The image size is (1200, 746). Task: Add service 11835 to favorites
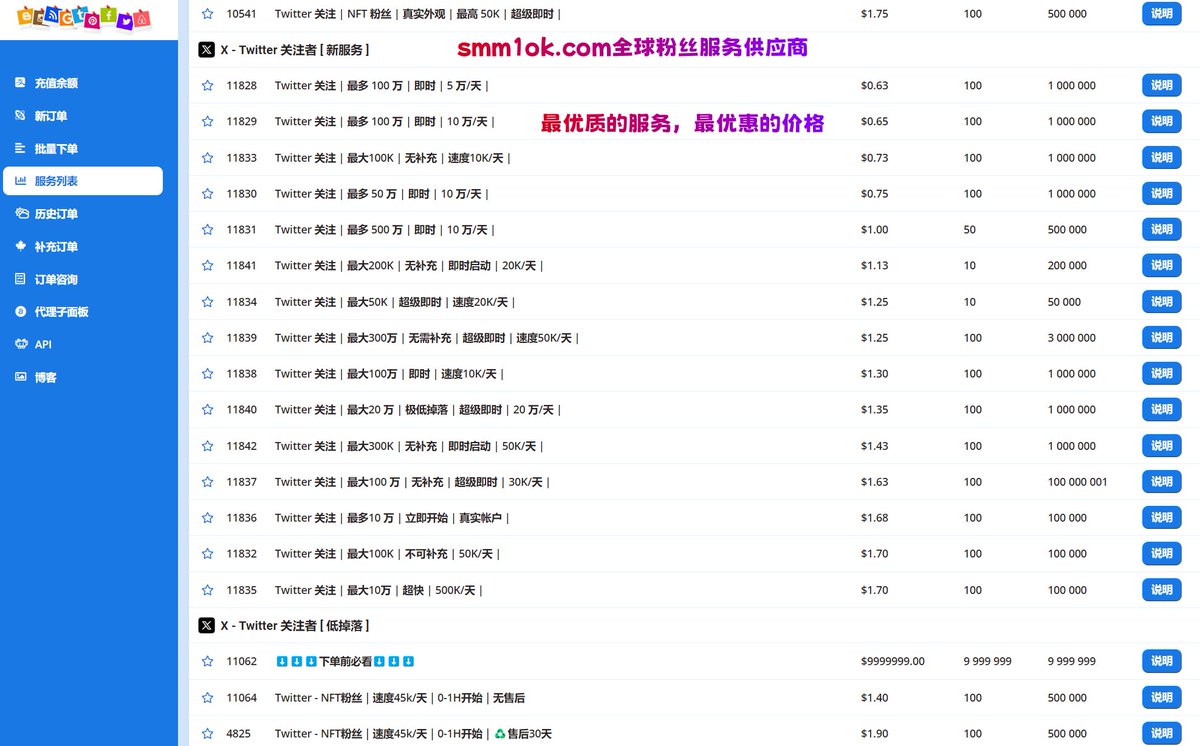click(207, 590)
